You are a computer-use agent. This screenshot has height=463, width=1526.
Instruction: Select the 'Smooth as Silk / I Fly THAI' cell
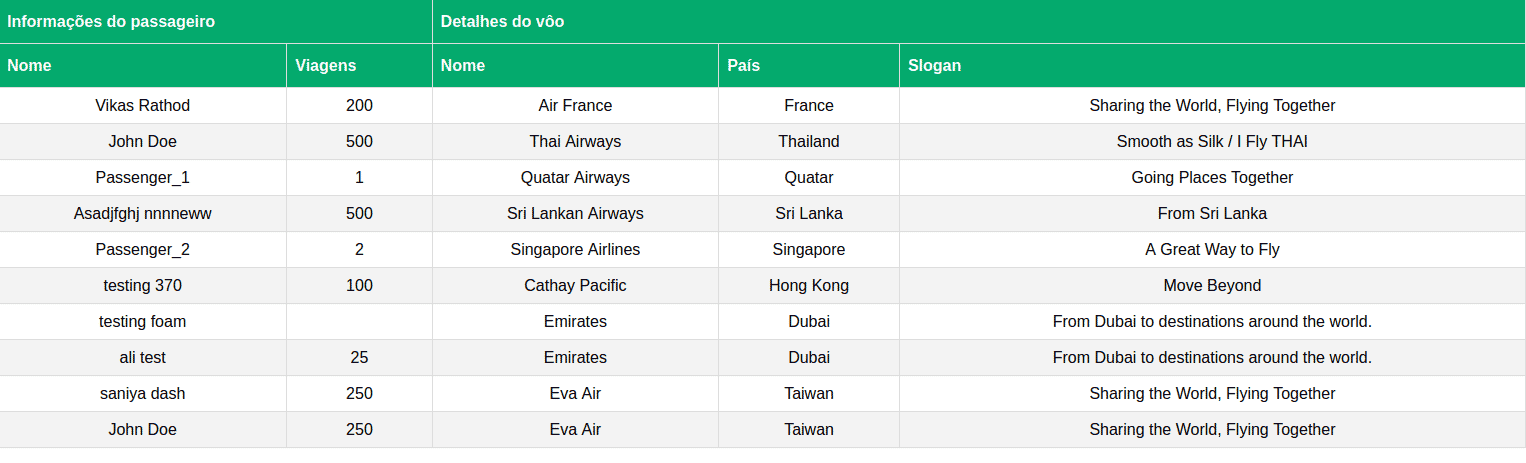1212,142
